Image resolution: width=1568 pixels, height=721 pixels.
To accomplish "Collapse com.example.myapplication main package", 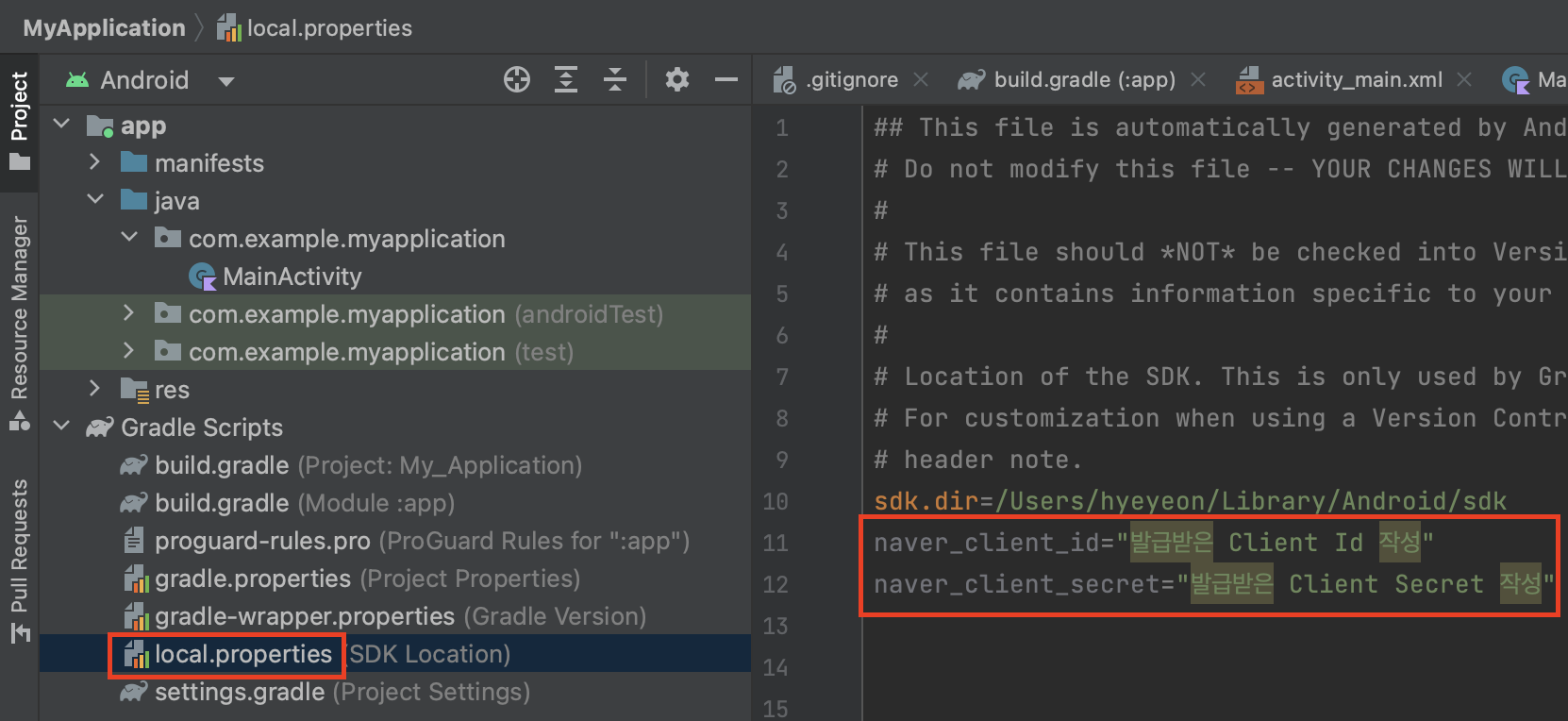I will tap(129, 237).
